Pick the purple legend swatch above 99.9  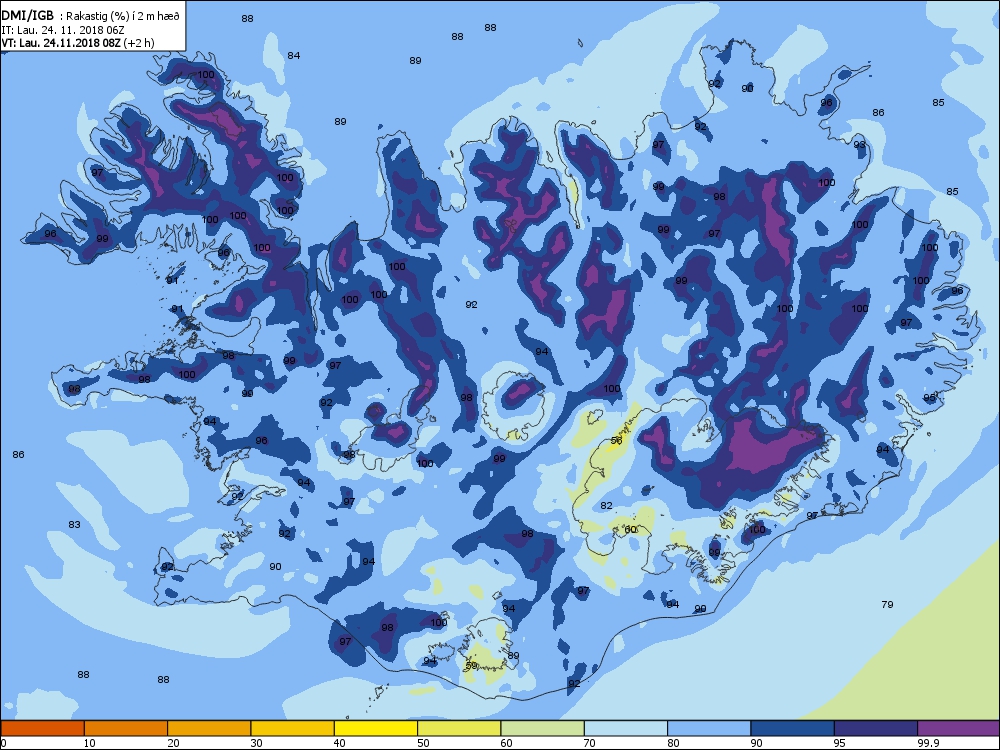point(959,728)
